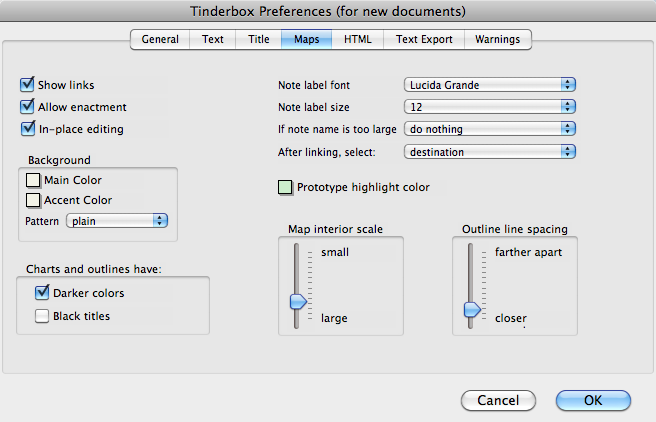This screenshot has width=656, height=422.
Task: Open the Pattern dropdown showing plain
Action: pyautogui.click(x=117, y=221)
